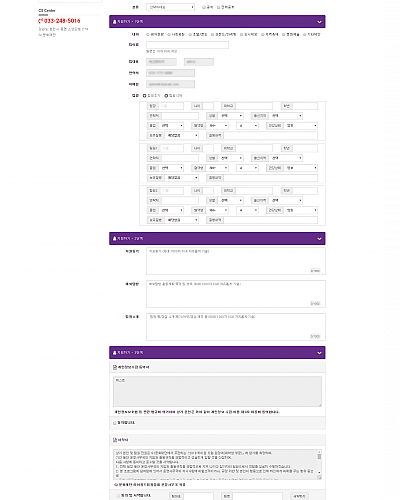Tick the pledge signature checkbox beside name fields

(118, 496)
